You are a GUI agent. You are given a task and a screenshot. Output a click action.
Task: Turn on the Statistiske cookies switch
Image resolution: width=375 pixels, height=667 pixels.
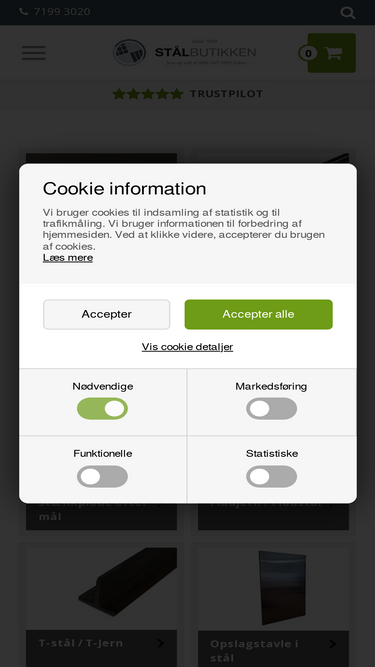272,476
